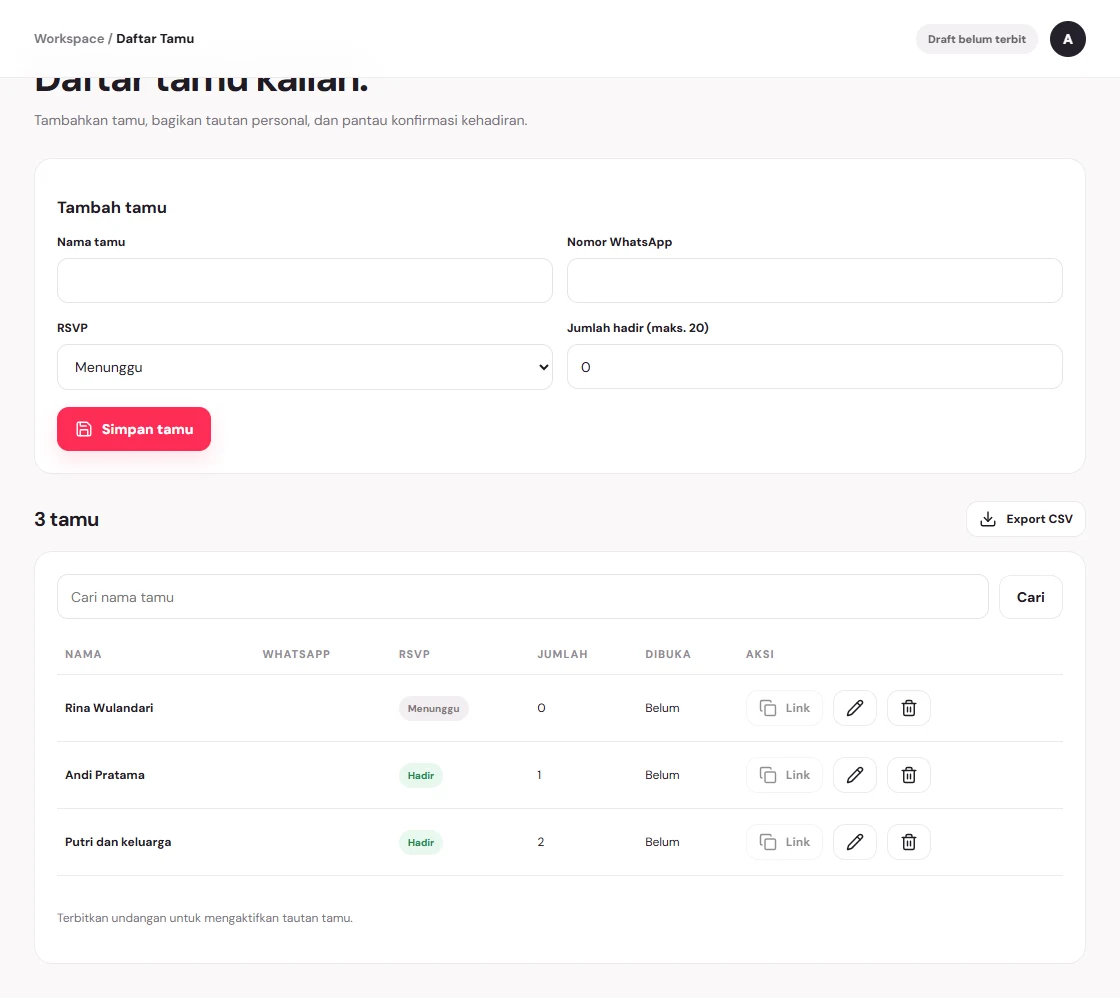Focus the Nama tamu input field

305,281
